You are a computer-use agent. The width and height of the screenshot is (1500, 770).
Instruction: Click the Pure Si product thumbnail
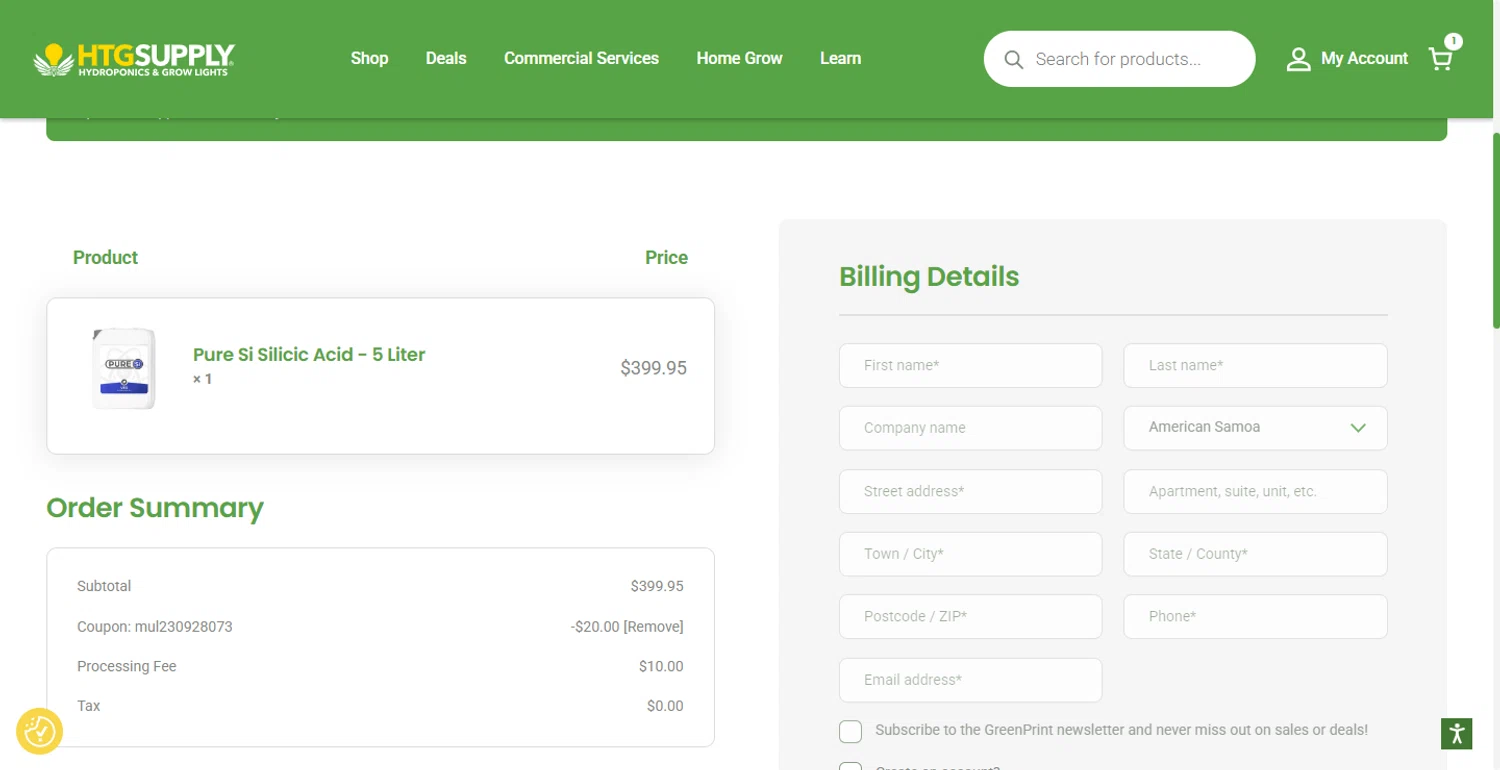tap(124, 368)
